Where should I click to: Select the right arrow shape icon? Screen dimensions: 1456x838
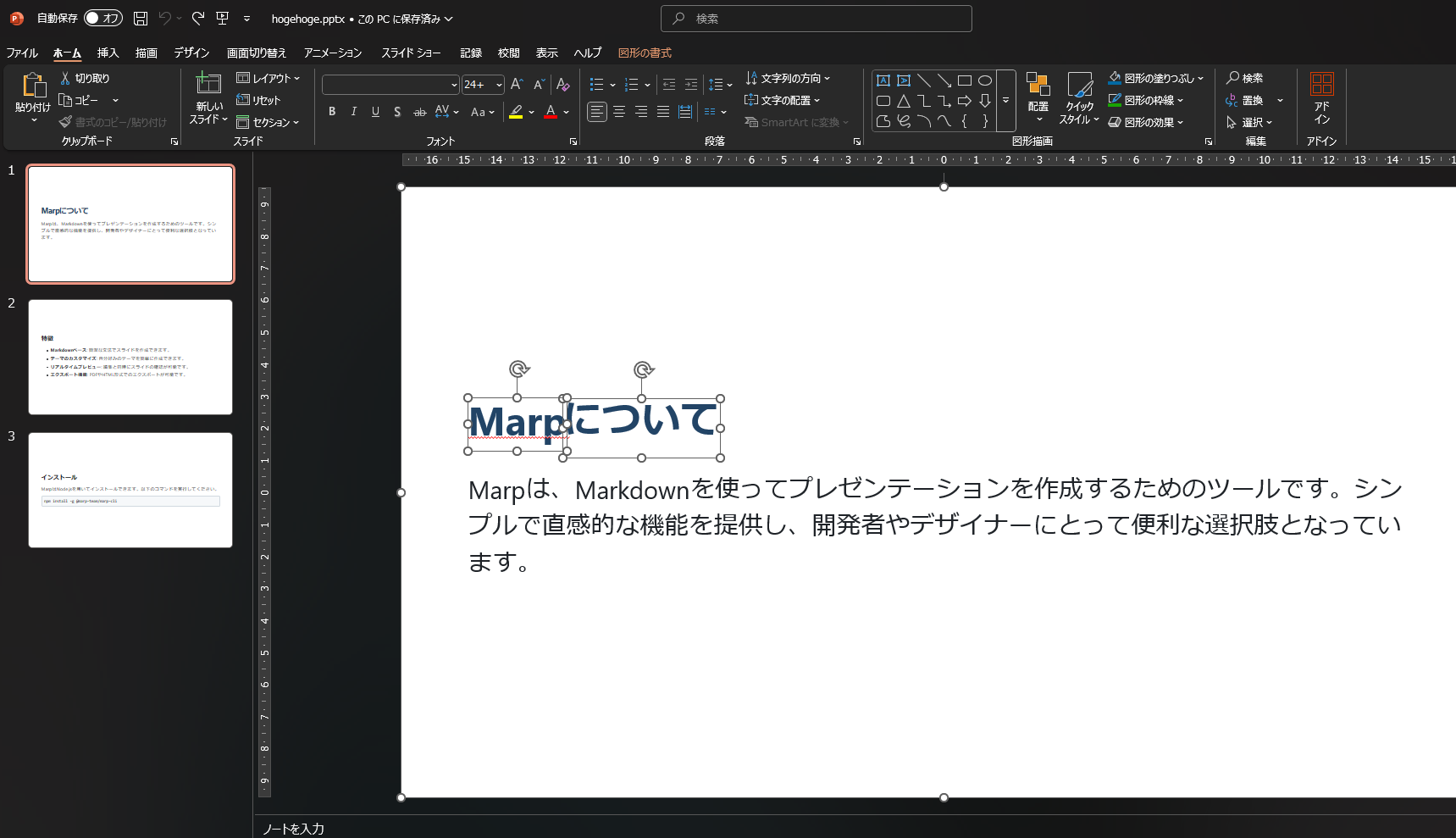point(965,100)
